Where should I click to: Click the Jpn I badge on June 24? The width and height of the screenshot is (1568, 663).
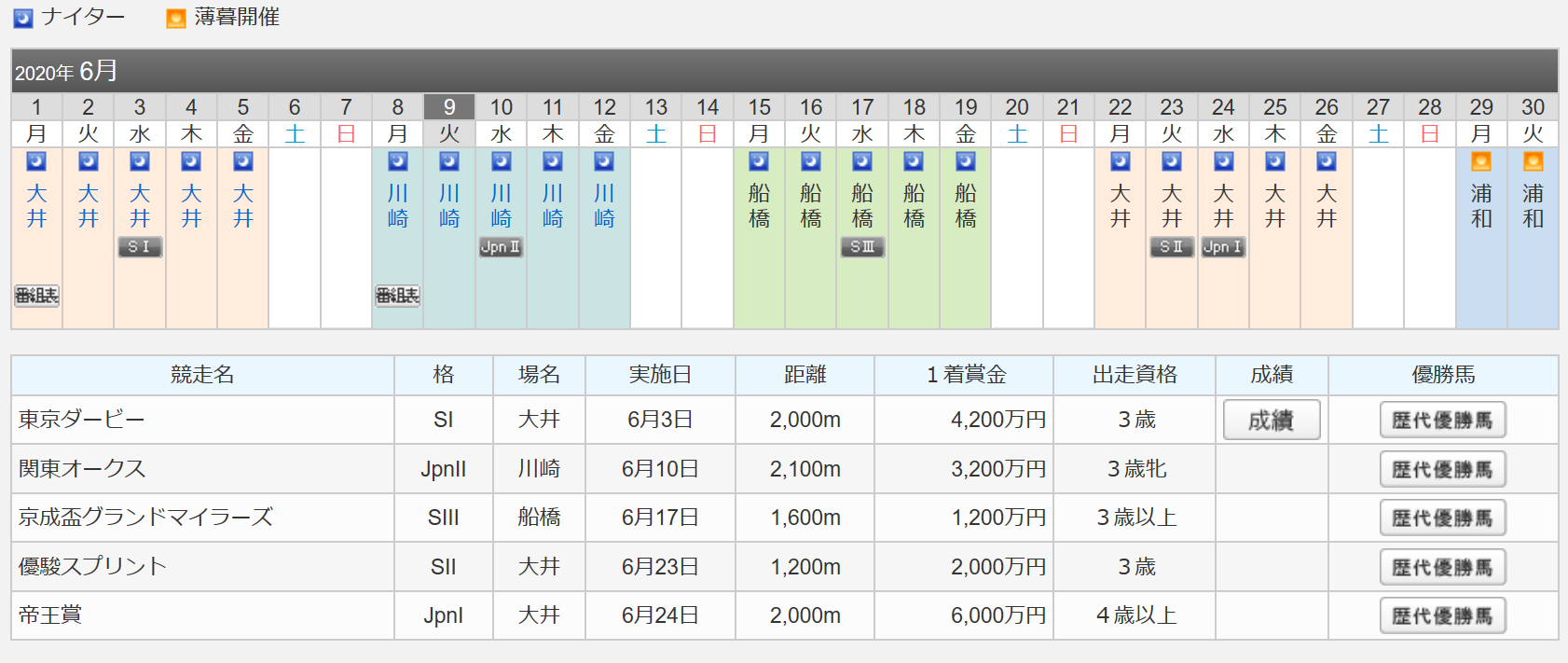pyautogui.click(x=1224, y=247)
